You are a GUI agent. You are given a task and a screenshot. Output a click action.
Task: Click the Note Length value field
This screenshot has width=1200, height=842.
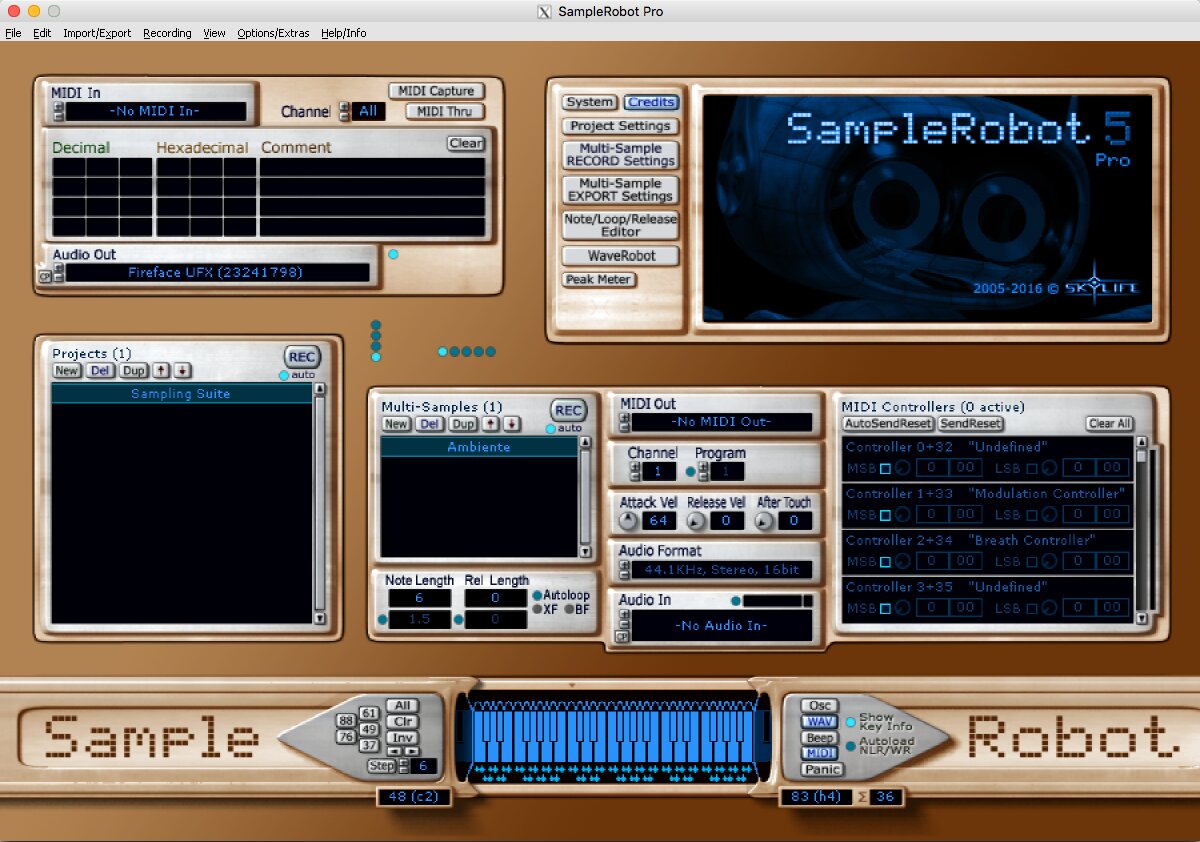419,597
